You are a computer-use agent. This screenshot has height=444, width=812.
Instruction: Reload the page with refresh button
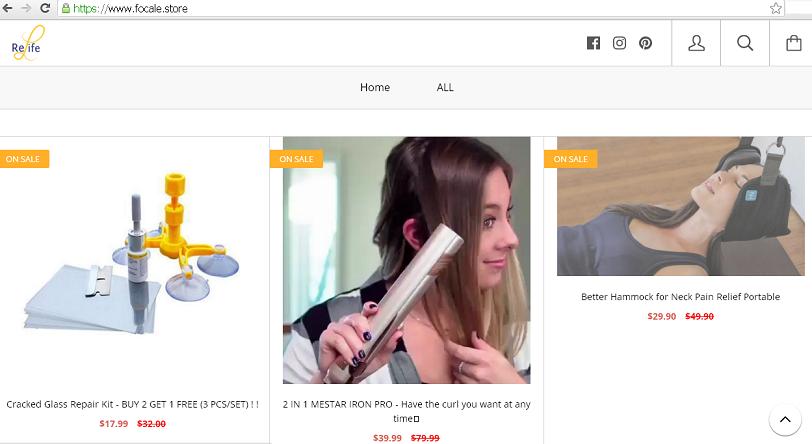tap(45, 8)
